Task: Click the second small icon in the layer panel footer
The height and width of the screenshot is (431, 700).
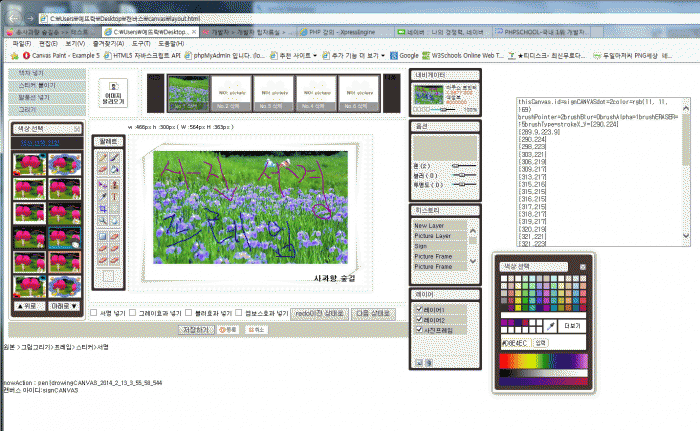Action: pyautogui.click(x=428, y=363)
